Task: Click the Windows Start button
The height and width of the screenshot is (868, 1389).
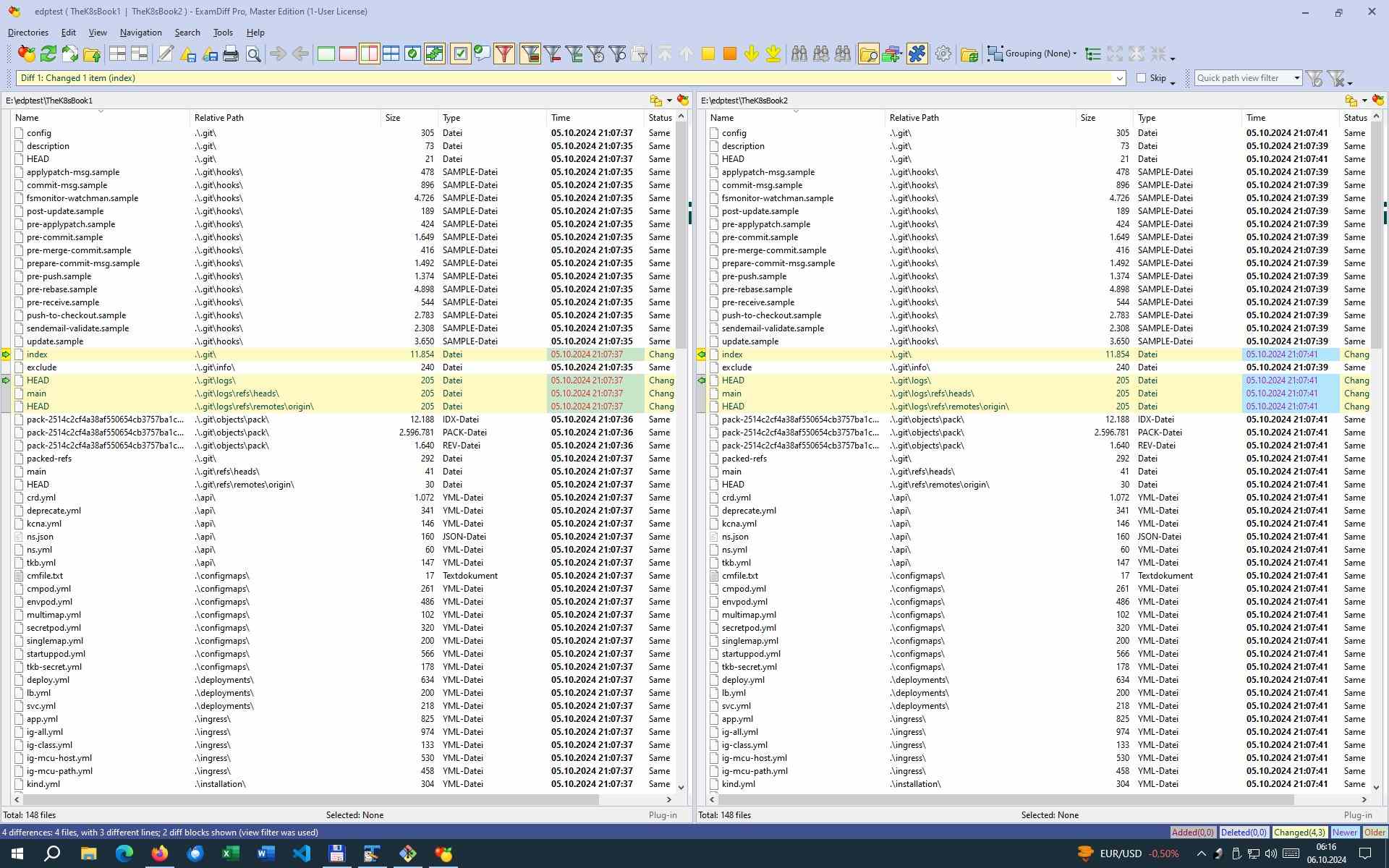Action: (17, 854)
